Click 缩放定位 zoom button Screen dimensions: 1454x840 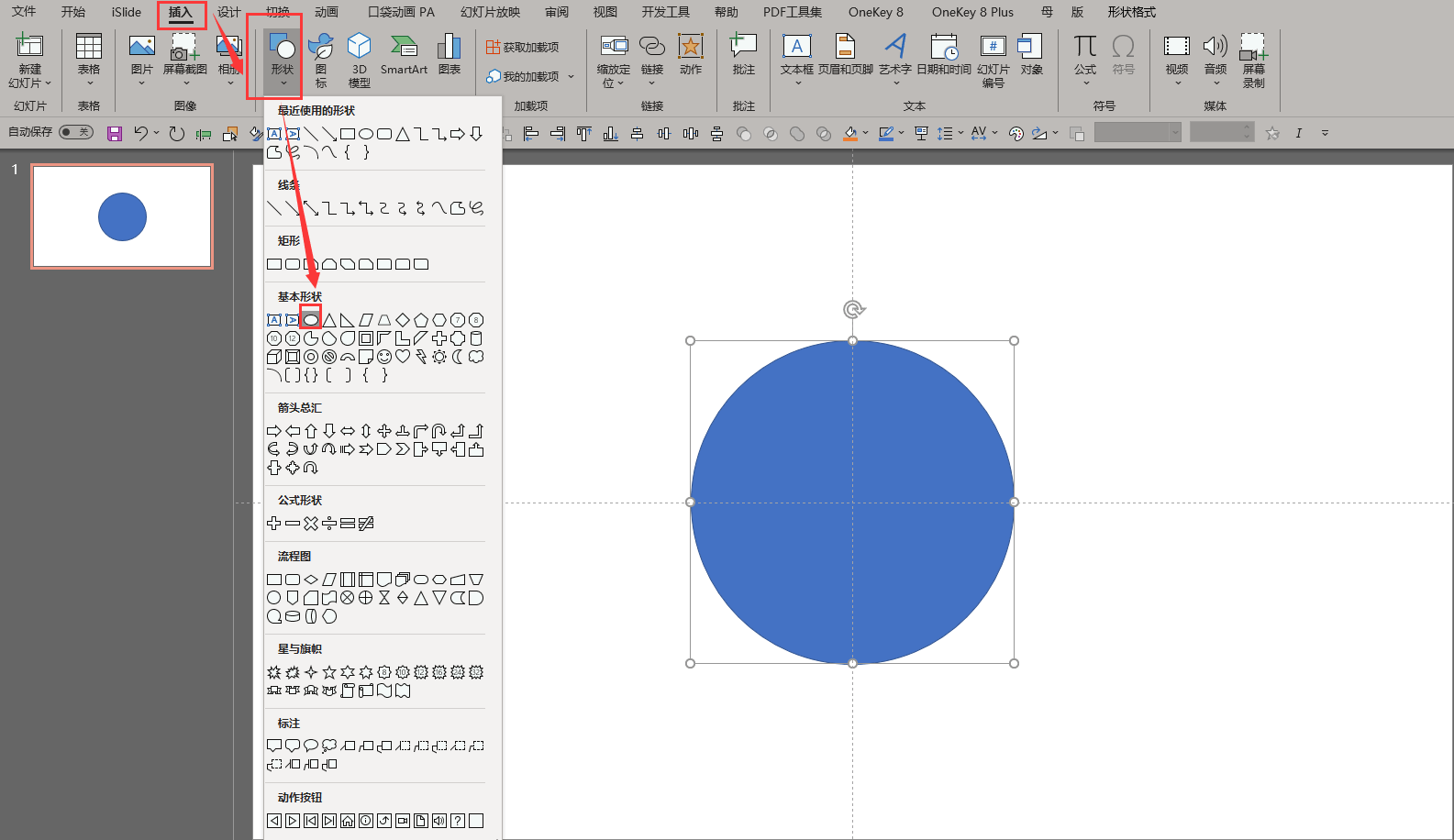click(614, 61)
